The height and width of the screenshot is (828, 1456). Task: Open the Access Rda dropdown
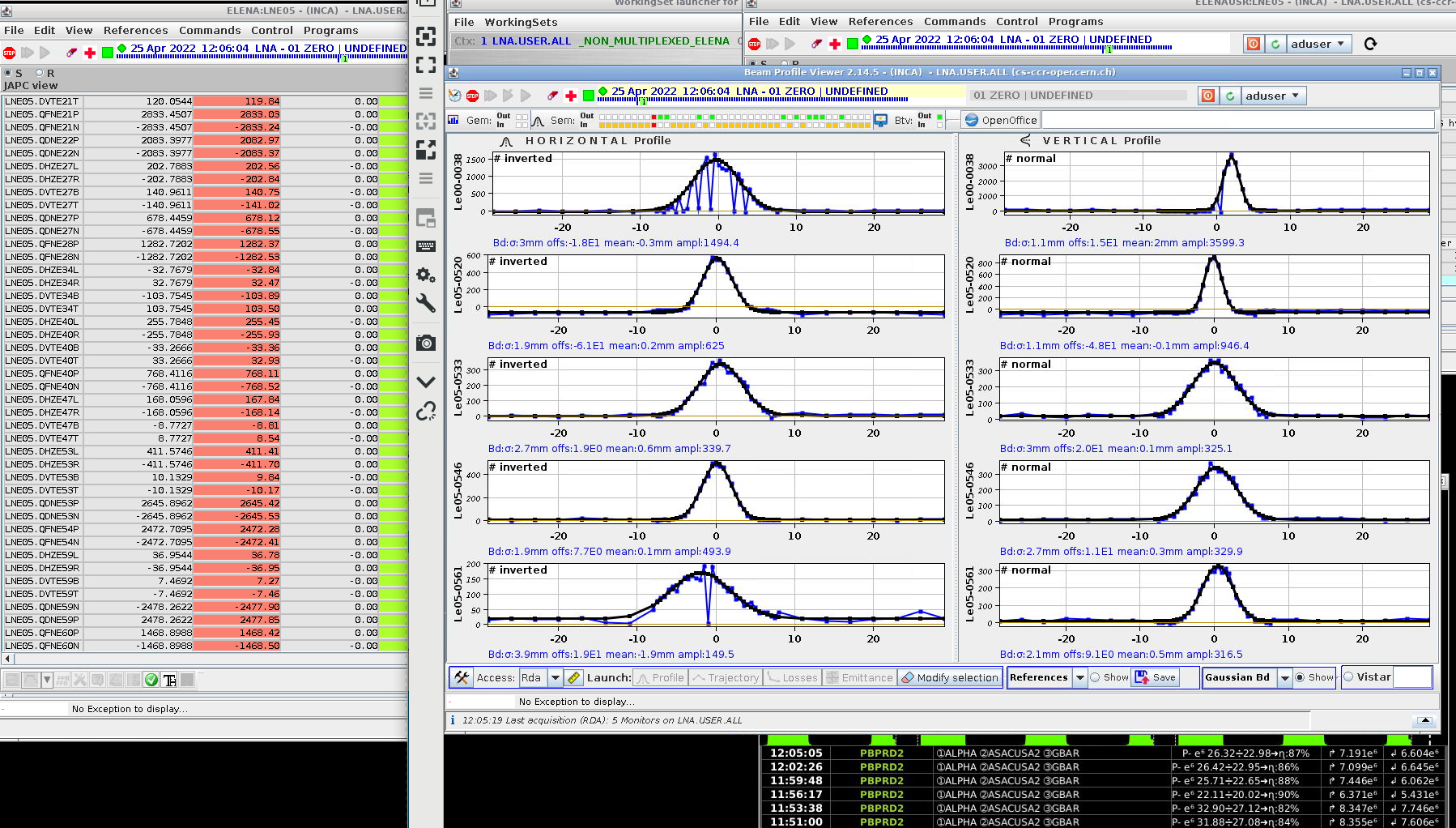click(556, 677)
